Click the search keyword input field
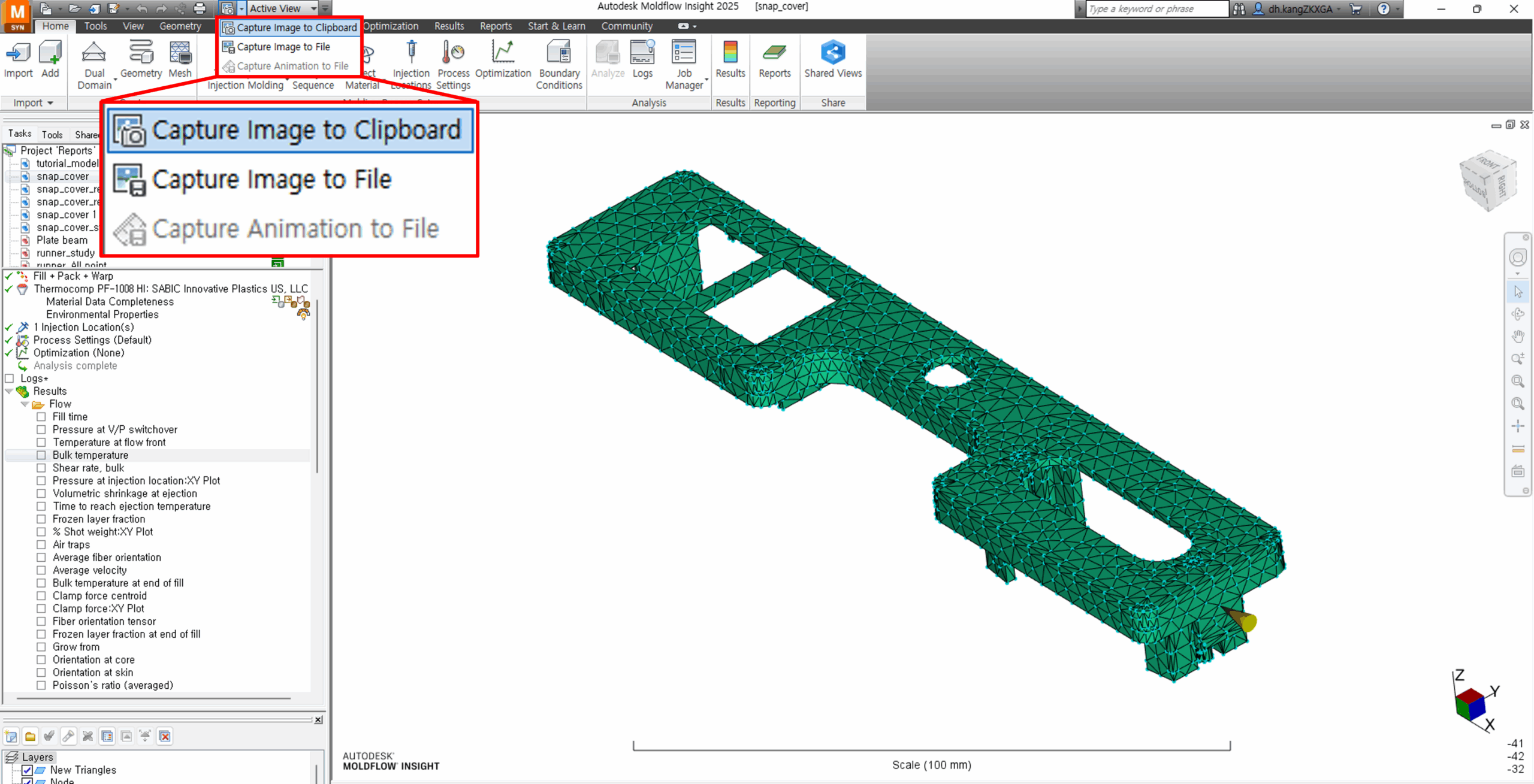This screenshot has width=1534, height=784. tap(1156, 9)
